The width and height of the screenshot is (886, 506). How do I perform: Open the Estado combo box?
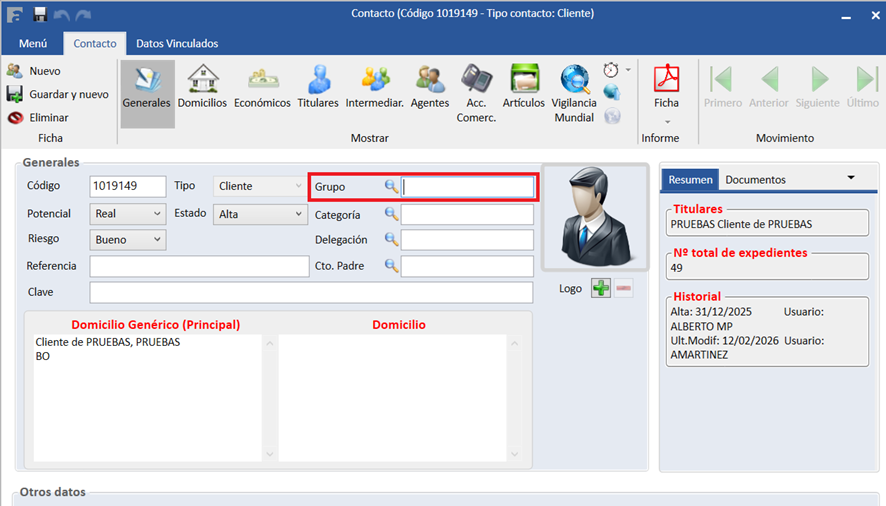coord(298,213)
